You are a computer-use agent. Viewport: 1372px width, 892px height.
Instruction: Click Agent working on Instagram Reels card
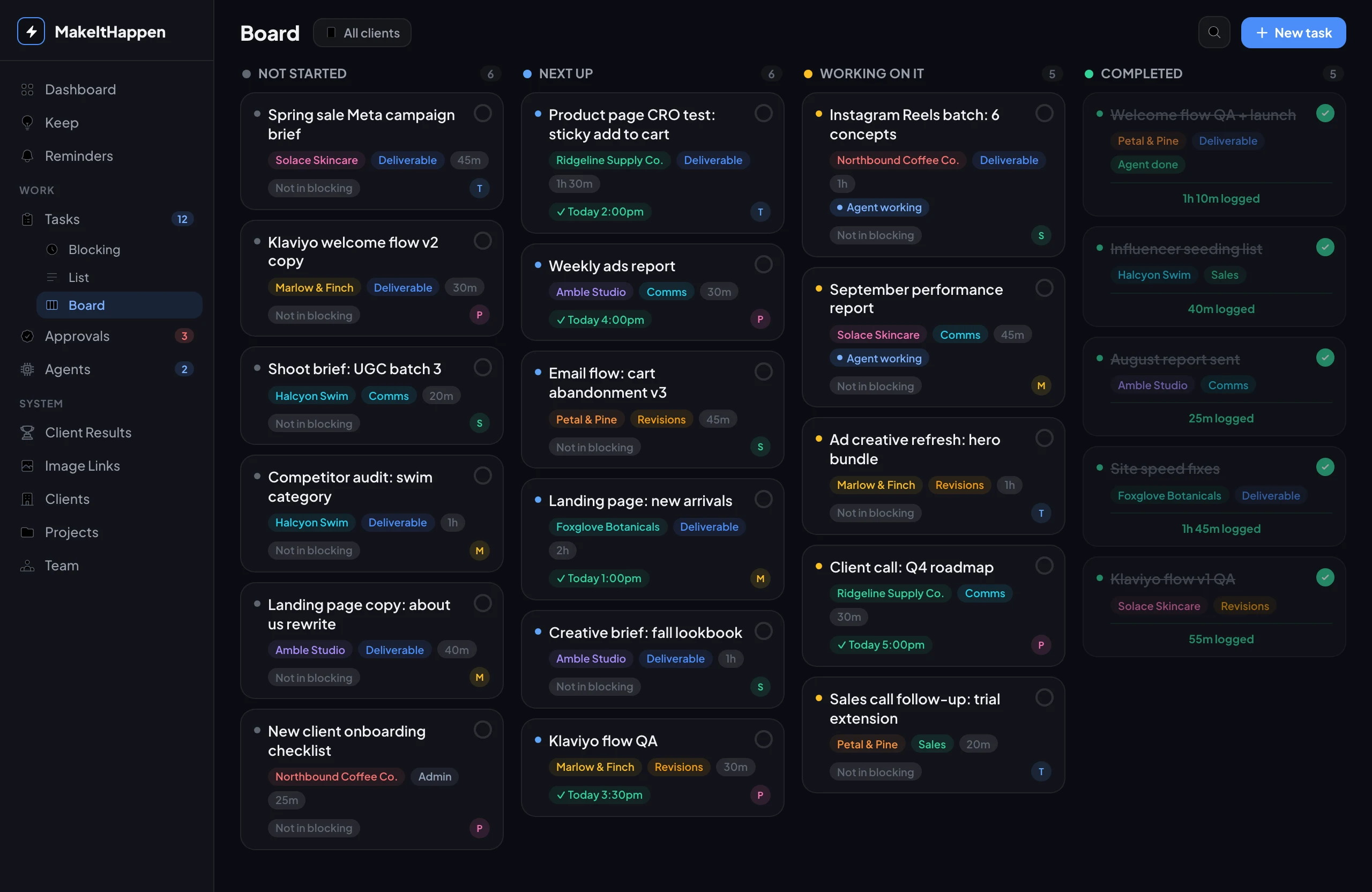(x=878, y=207)
